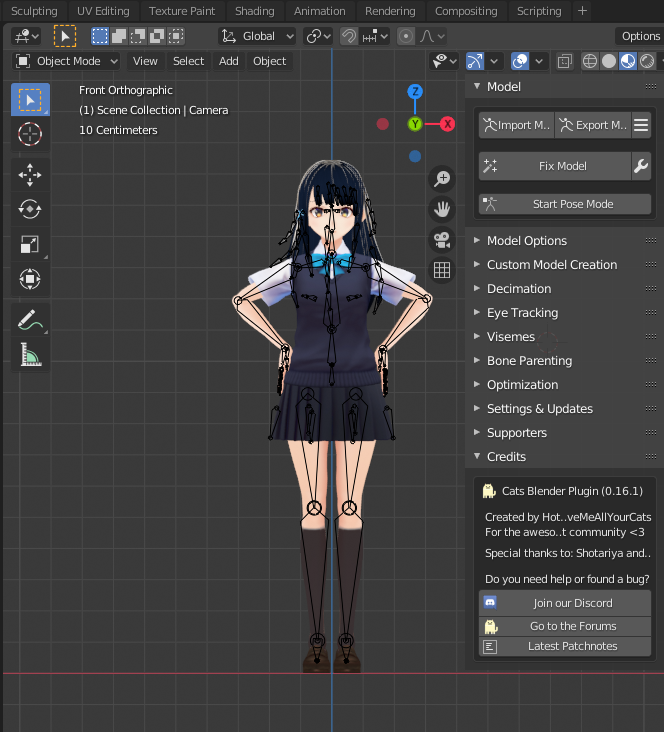Viewport: 664px width, 732px height.
Task: Click the green Y axis gizmo ball
Action: [415, 124]
